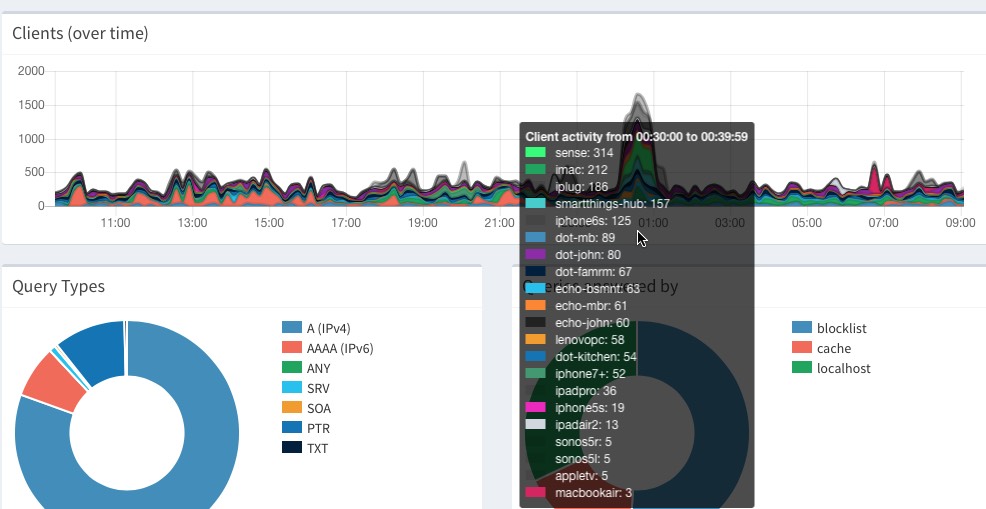This screenshot has height=509, width=986.
Task: Click the "smartthings-hub: 157" tooltip row
Action: [x=597, y=204]
